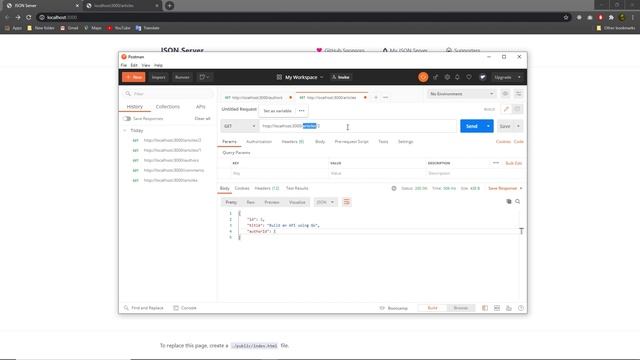Reload the Chrome page
The height and width of the screenshot is (360, 640).
point(29,18)
